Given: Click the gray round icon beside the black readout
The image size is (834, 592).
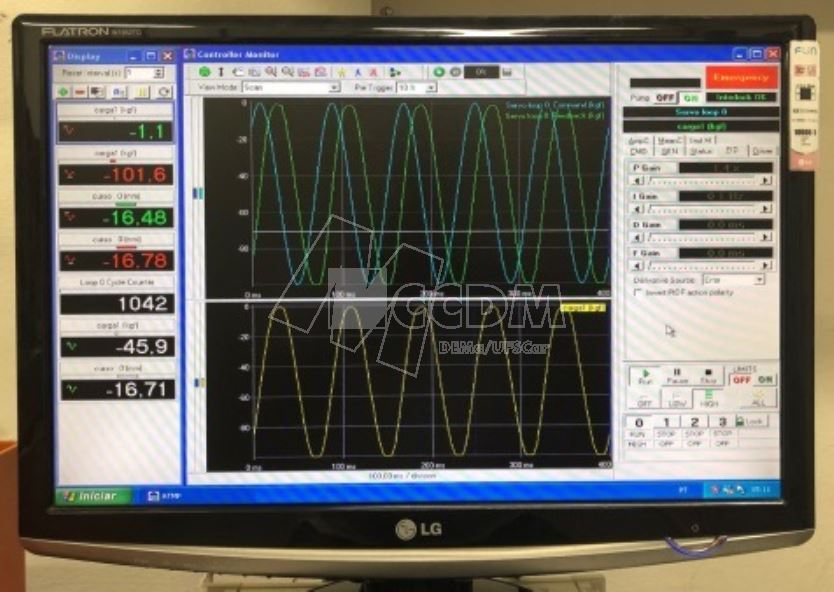Looking at the screenshot, I should (x=455, y=72).
